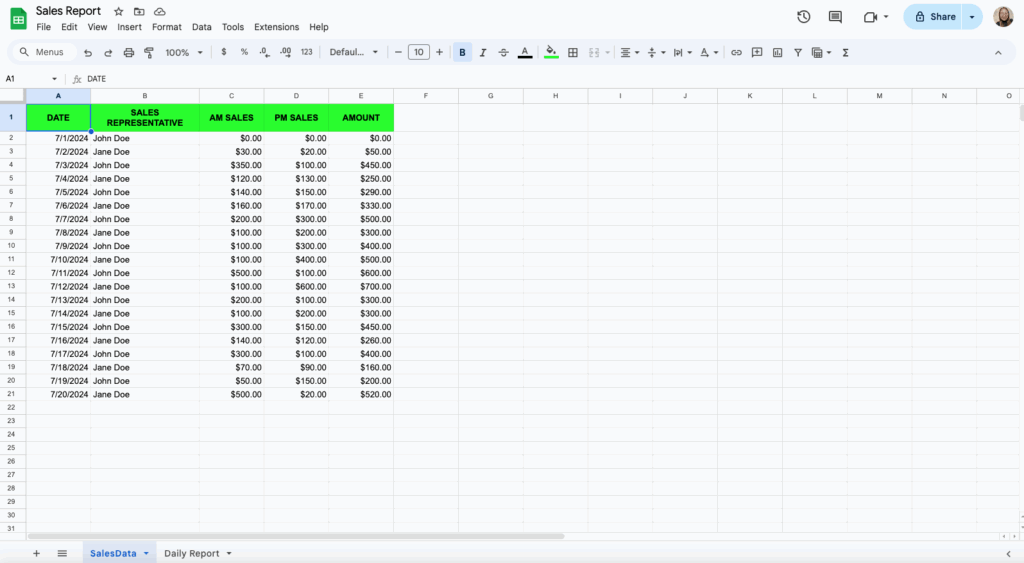Open zoom level 100% dropdown
This screenshot has height=563, width=1024.
point(184,52)
